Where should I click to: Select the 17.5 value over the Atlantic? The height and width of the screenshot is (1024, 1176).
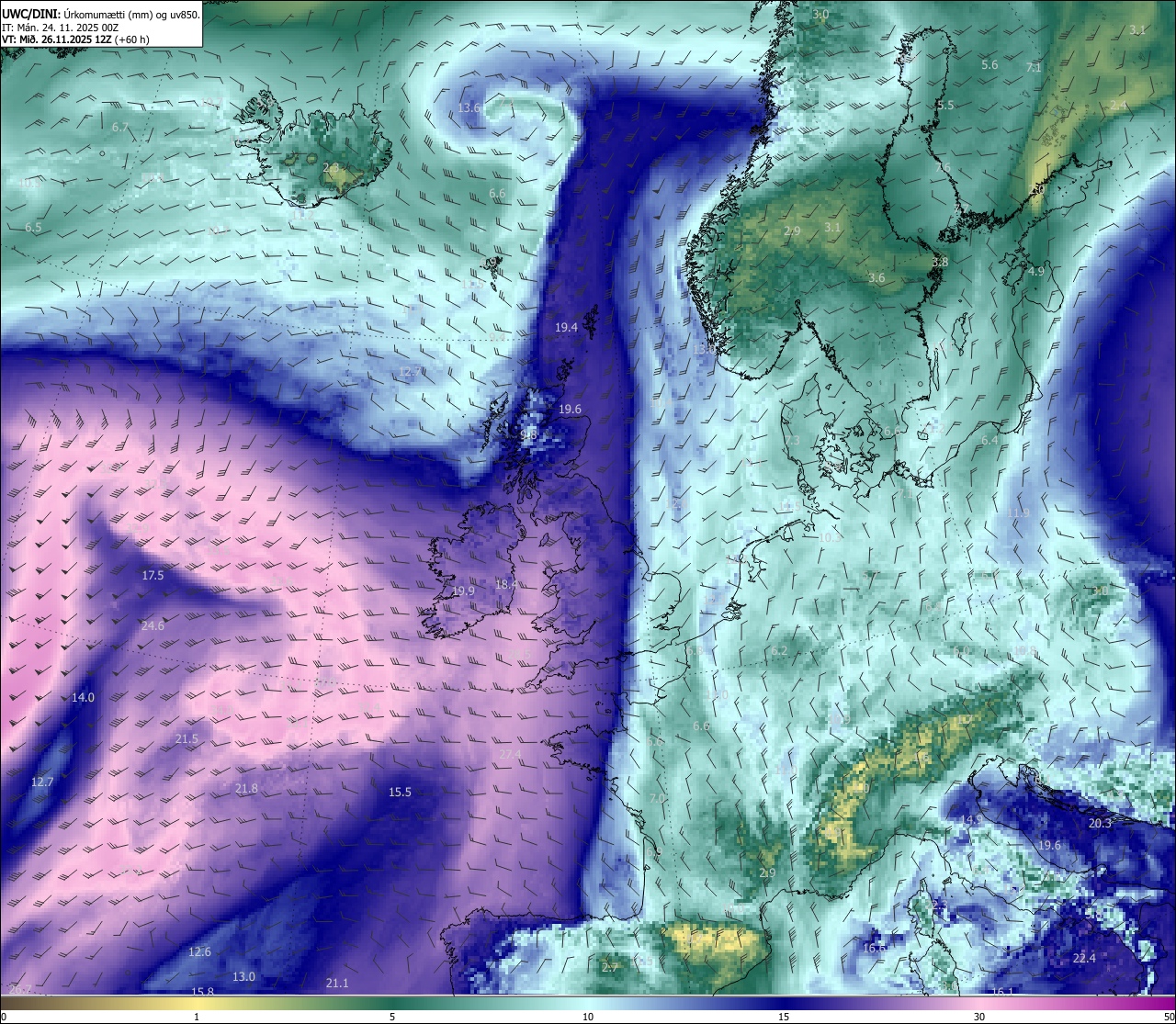[153, 576]
